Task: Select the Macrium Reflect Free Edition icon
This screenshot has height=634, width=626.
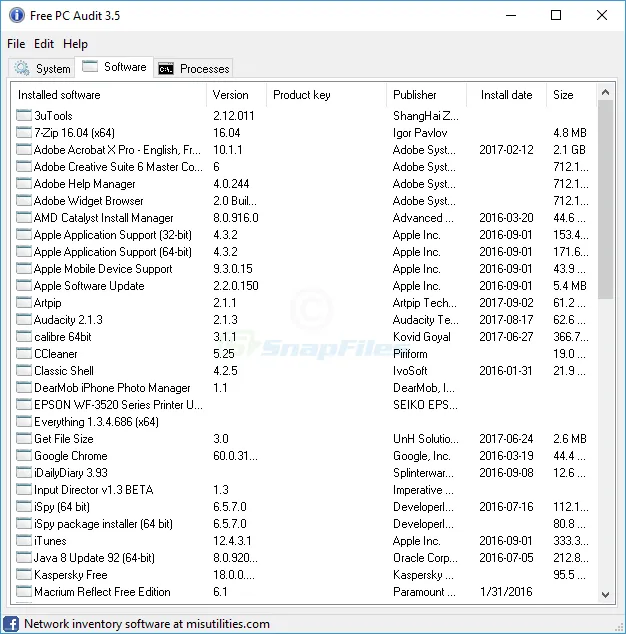Action: pyautogui.click(x=24, y=591)
